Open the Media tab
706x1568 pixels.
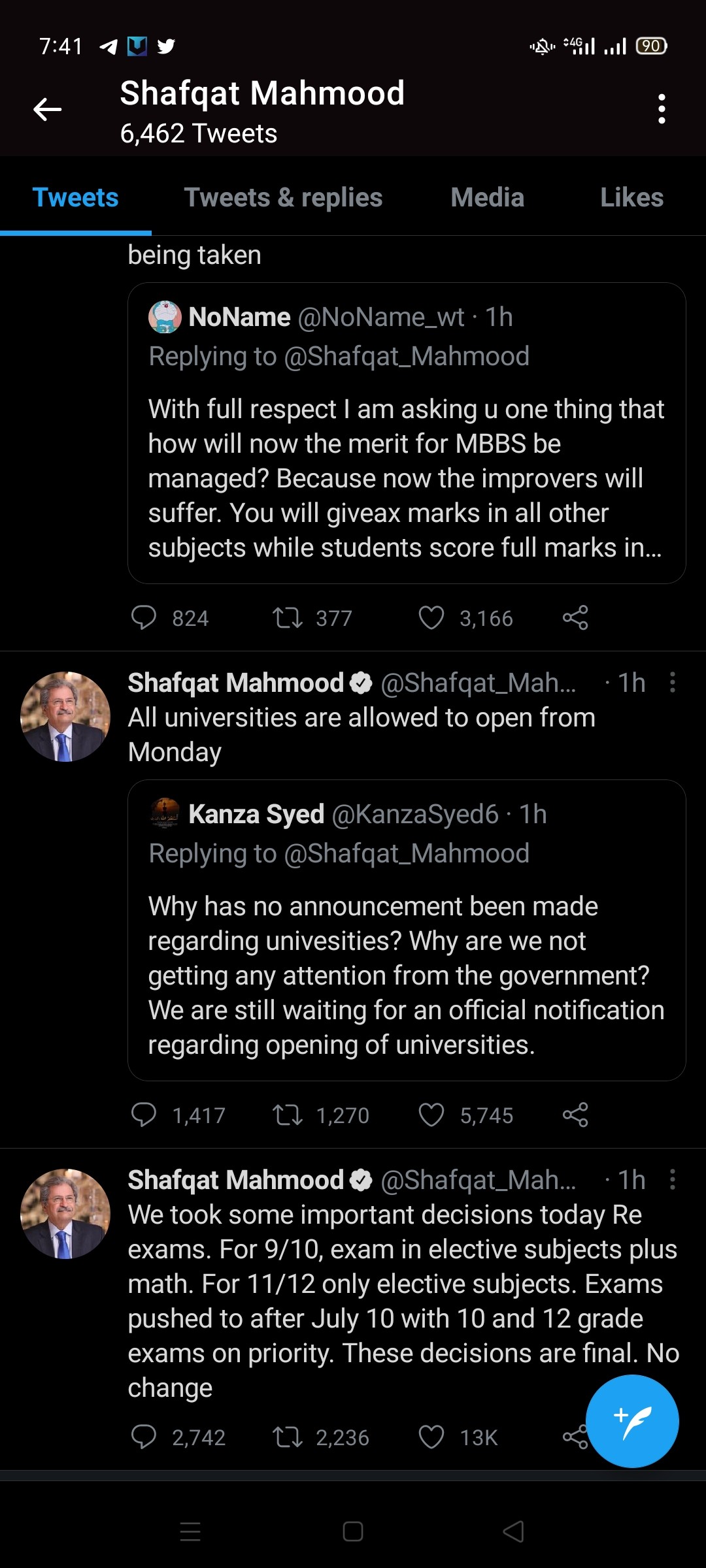487,197
